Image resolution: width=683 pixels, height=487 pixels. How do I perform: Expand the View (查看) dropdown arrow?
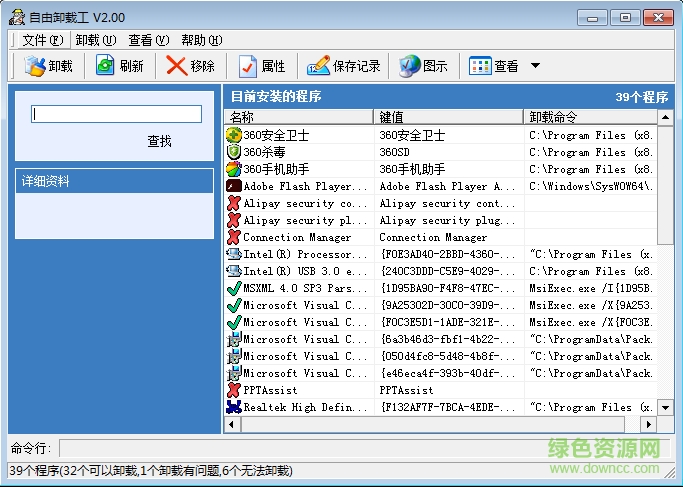(535, 66)
